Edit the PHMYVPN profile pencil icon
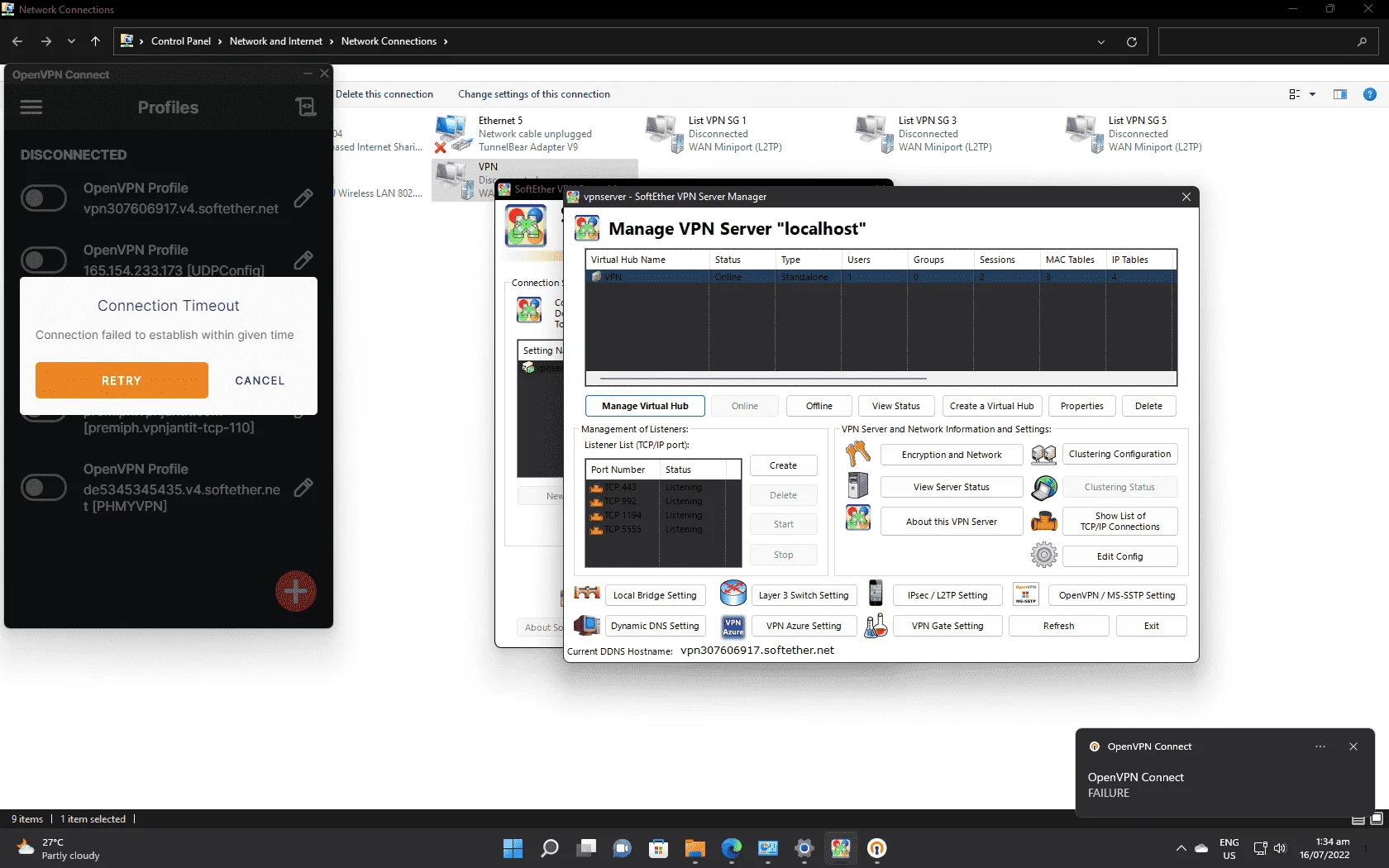1389x868 pixels. point(303,488)
